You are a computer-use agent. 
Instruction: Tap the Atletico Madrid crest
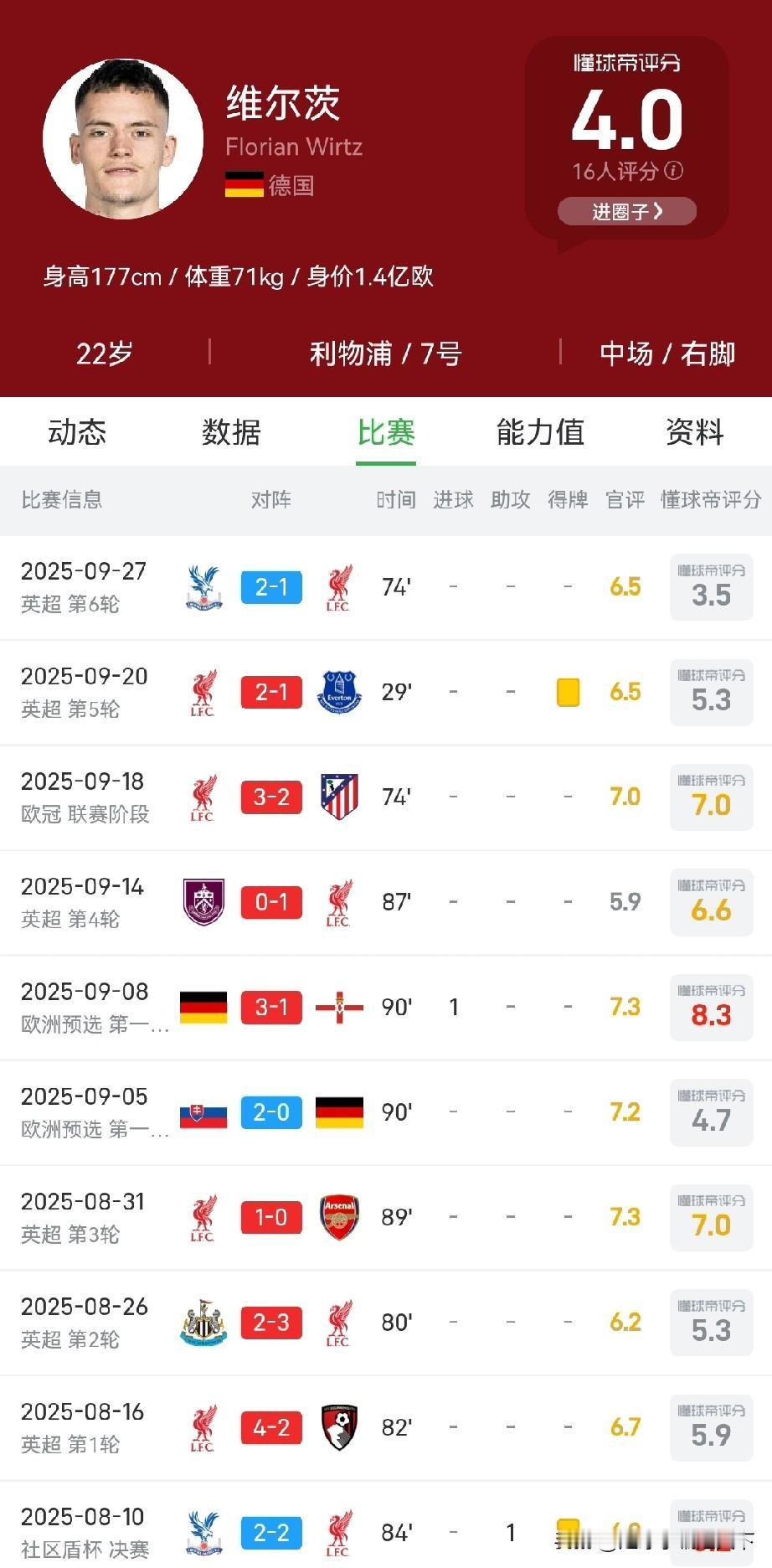[339, 797]
